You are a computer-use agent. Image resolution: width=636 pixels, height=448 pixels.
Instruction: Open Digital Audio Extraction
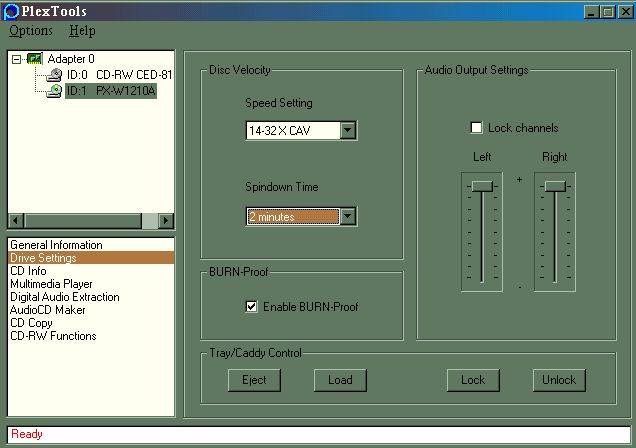pyautogui.click(x=91, y=297)
